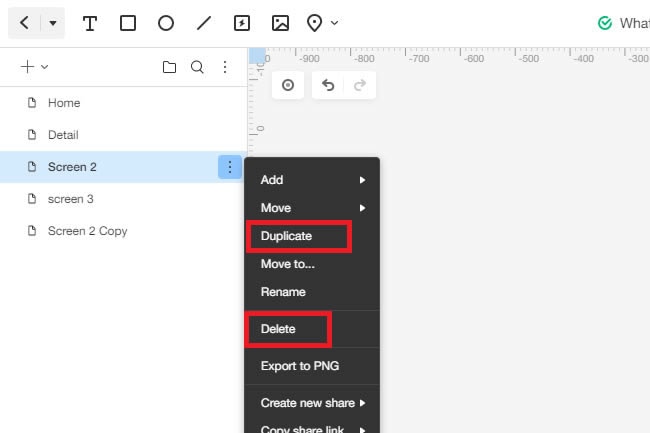Add a new page with plus icon
The image size is (650, 433).
(27, 67)
